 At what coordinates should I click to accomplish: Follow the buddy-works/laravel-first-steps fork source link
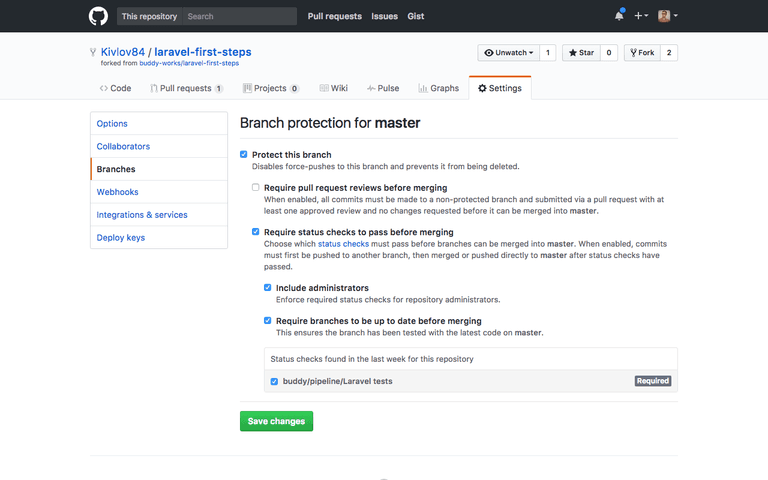click(189, 63)
